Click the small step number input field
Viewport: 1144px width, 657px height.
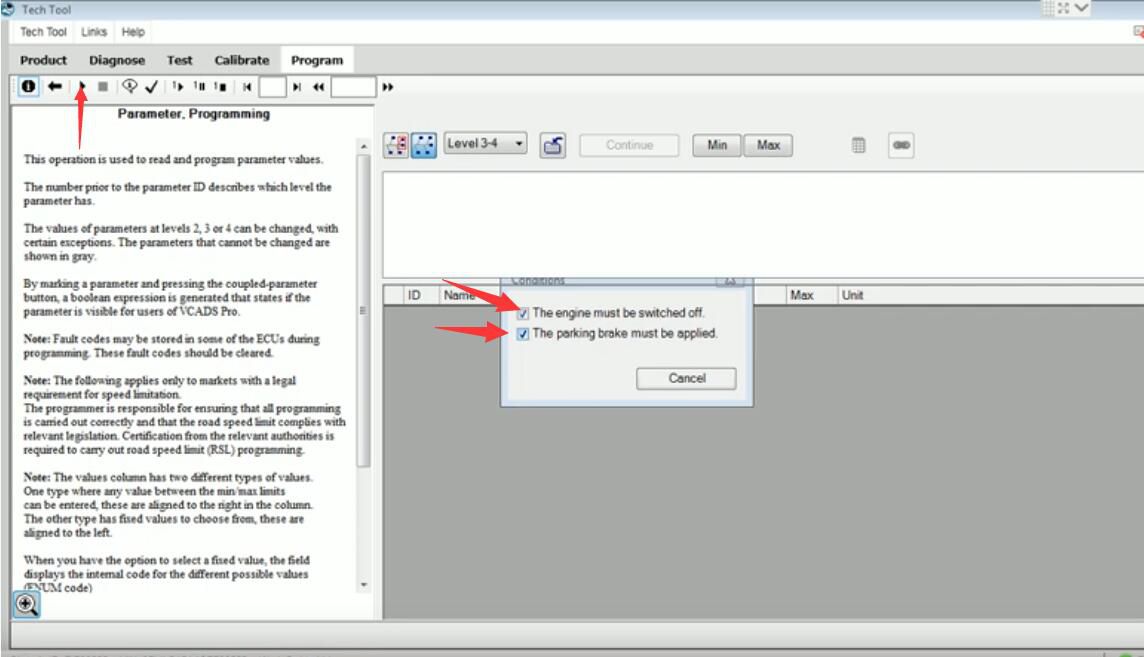tap(272, 87)
